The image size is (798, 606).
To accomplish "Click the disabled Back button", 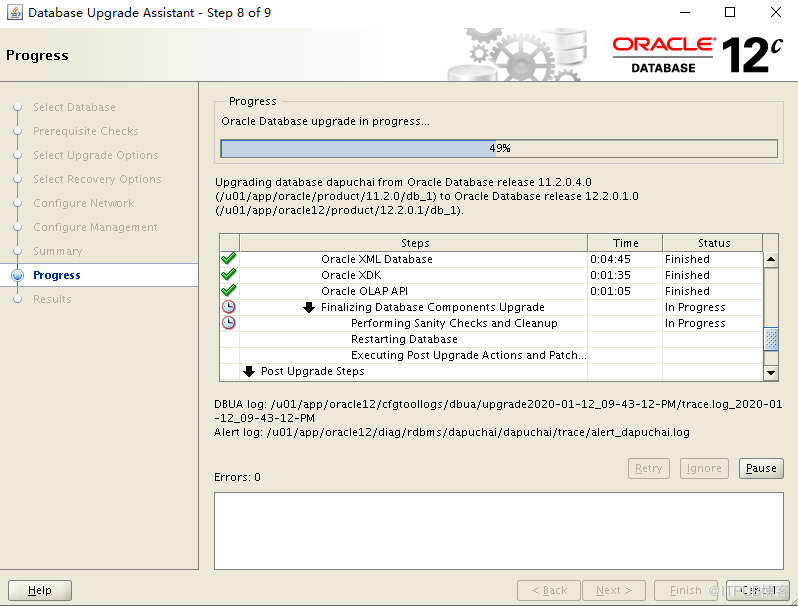I will [549, 590].
